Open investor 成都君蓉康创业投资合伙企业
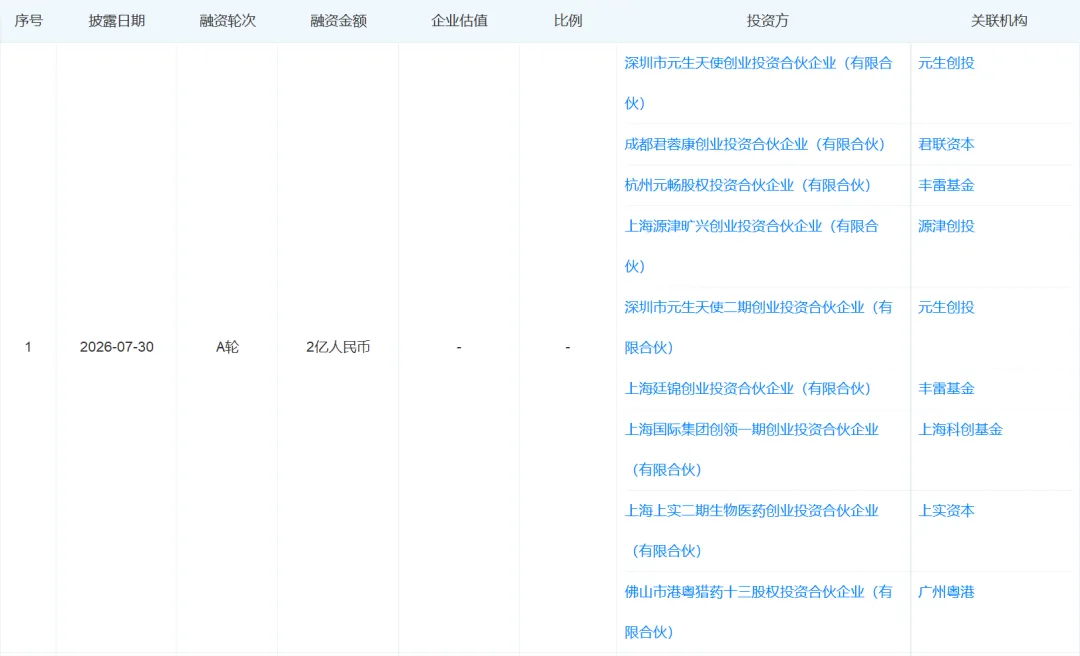This screenshot has width=1080, height=656. pyautogui.click(x=754, y=144)
